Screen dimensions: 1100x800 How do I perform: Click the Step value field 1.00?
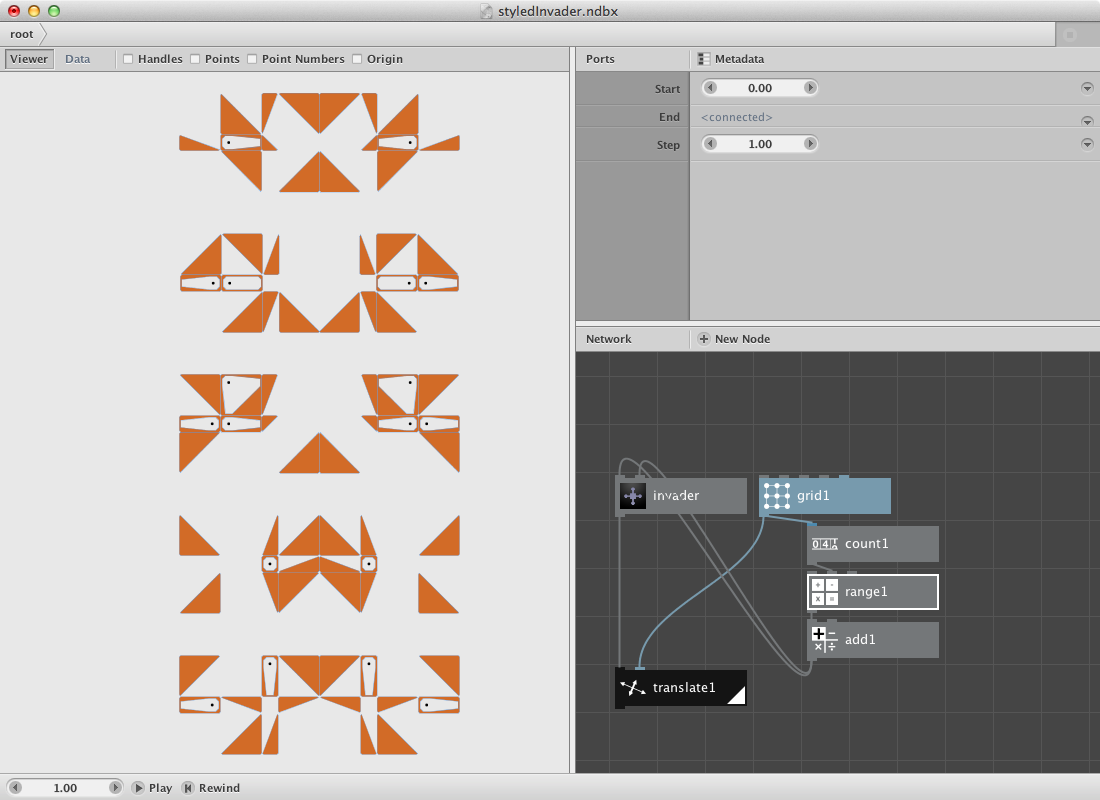coord(760,144)
